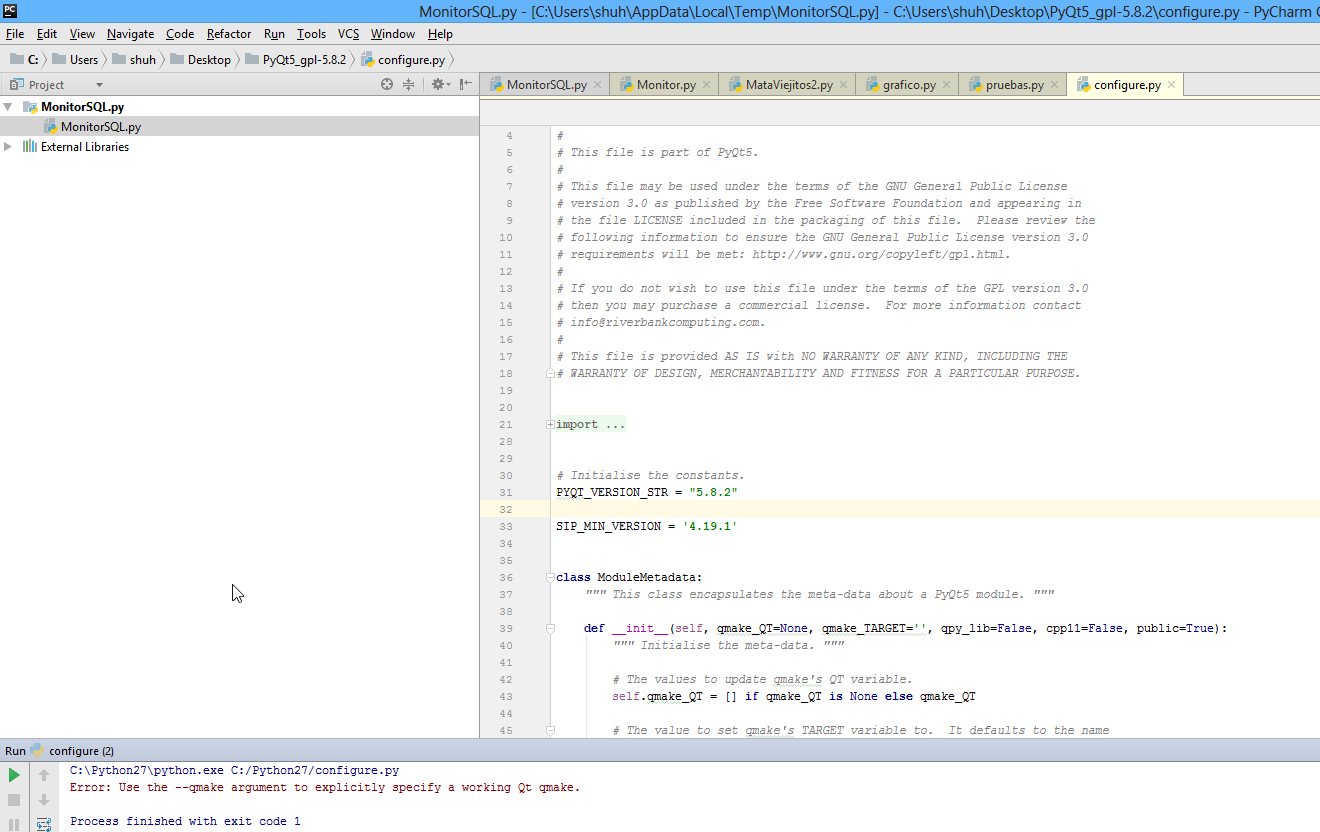
Task: Open the Navigate menu
Action: point(131,34)
